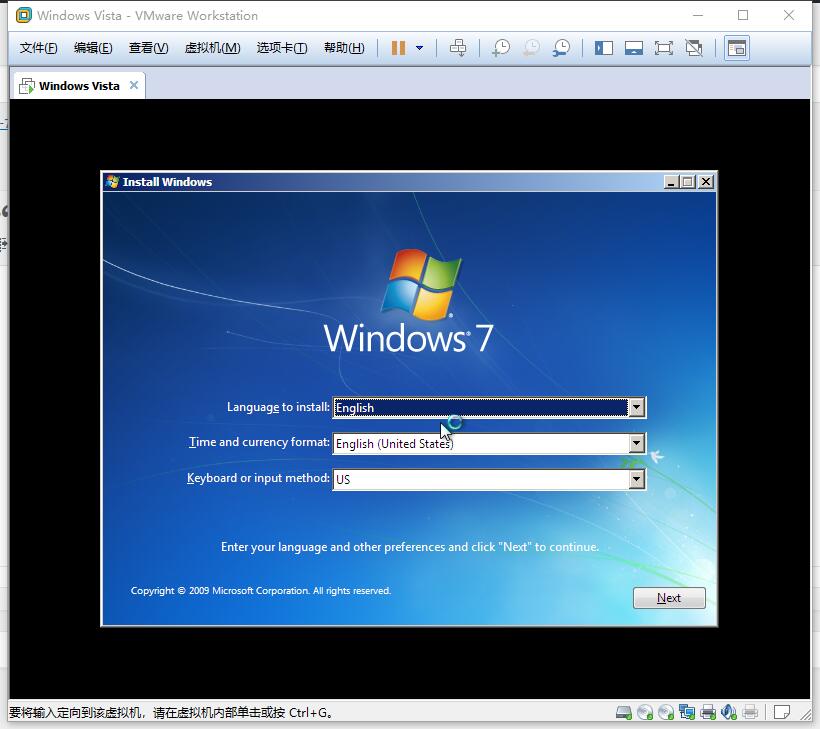Click the network adapter status icon
The width and height of the screenshot is (820, 729).
pyautogui.click(x=687, y=712)
